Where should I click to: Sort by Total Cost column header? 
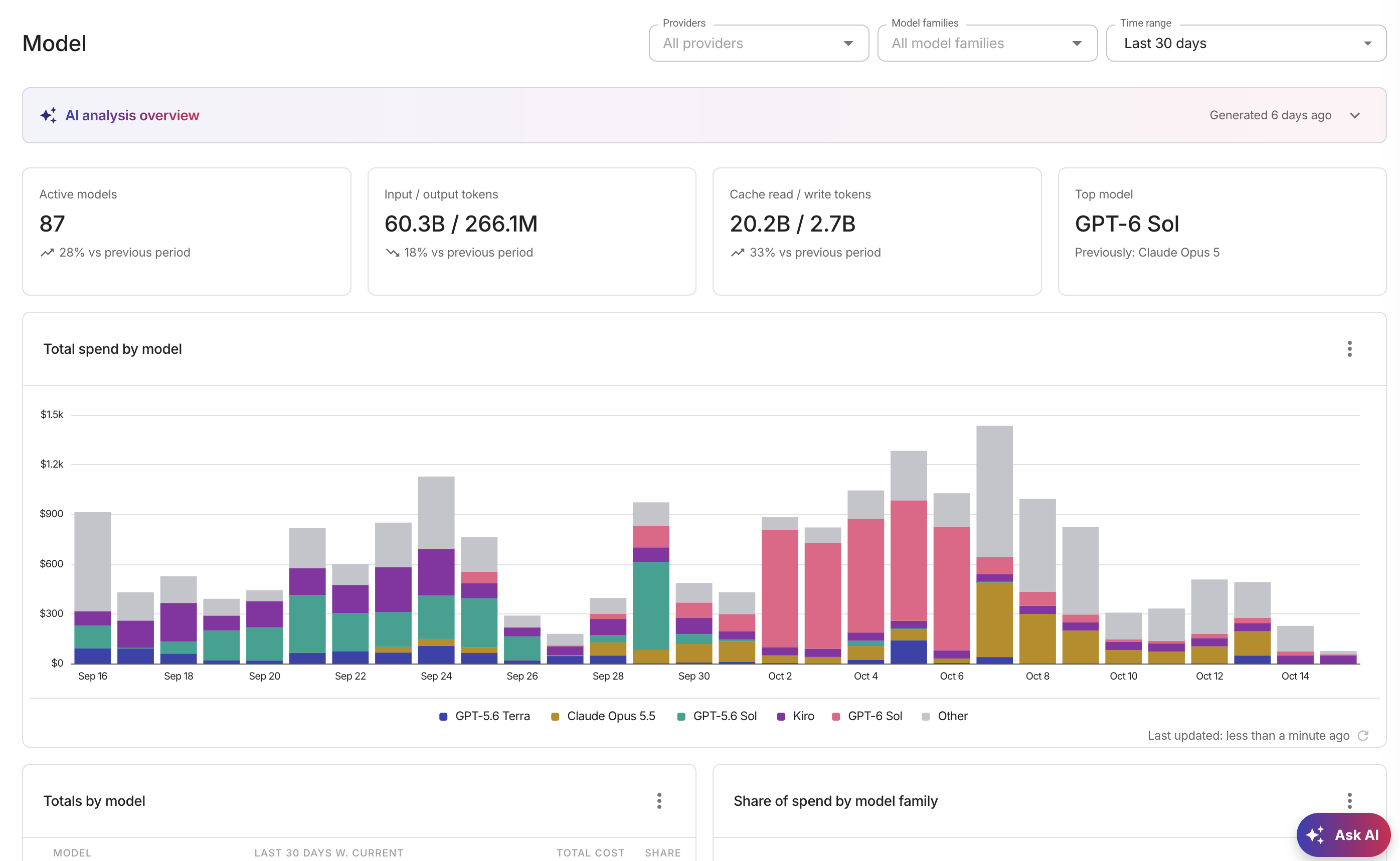(x=590, y=852)
